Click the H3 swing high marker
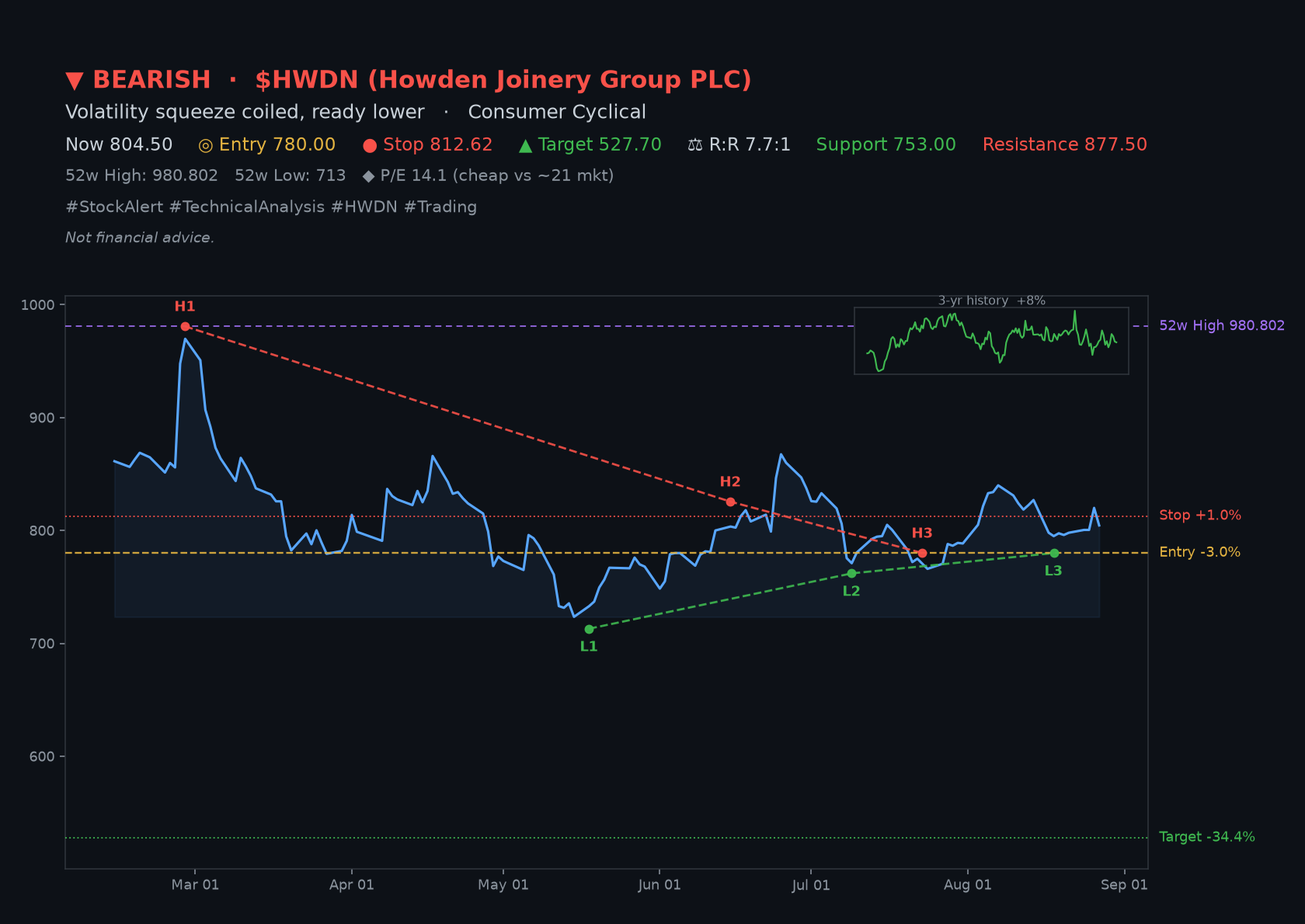The height and width of the screenshot is (924, 1305). (x=922, y=553)
